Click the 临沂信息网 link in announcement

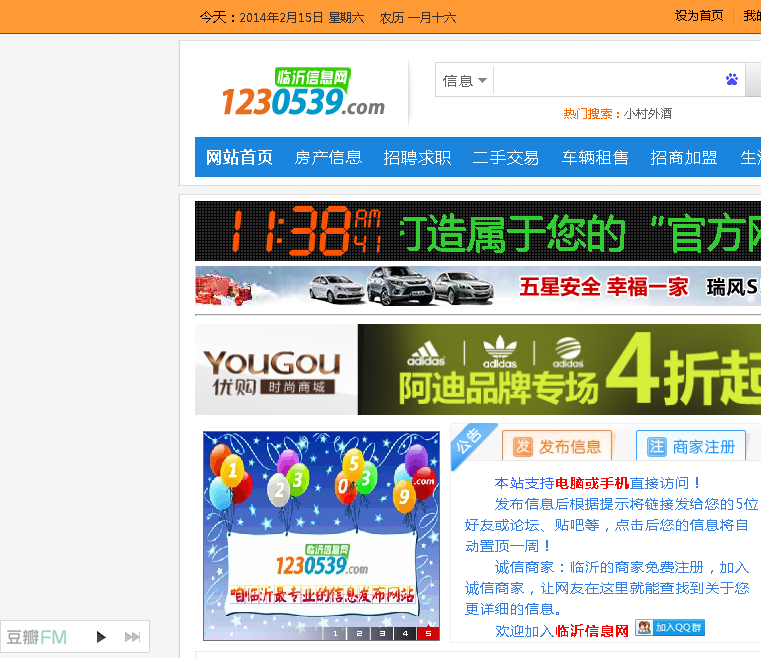coord(592,630)
